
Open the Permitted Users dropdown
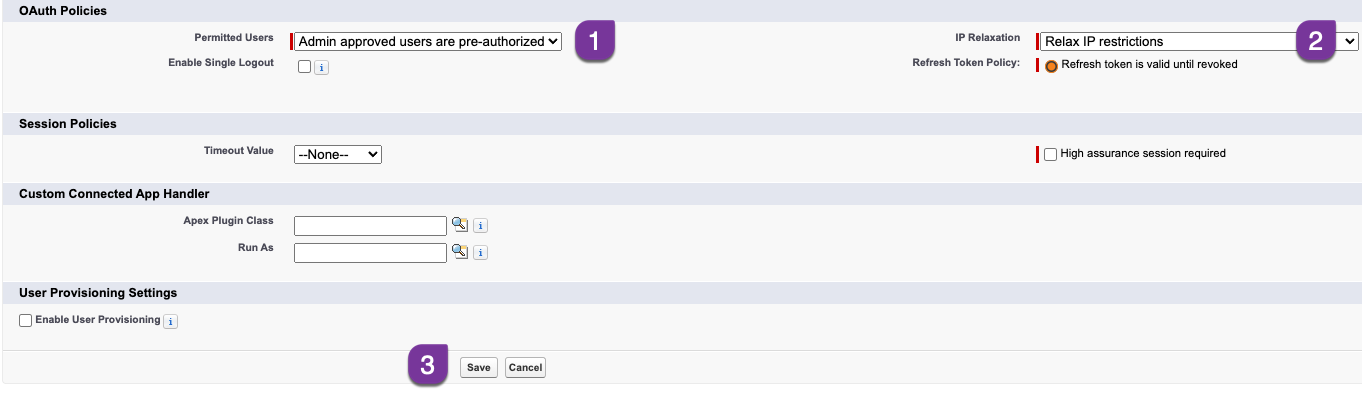tap(428, 41)
